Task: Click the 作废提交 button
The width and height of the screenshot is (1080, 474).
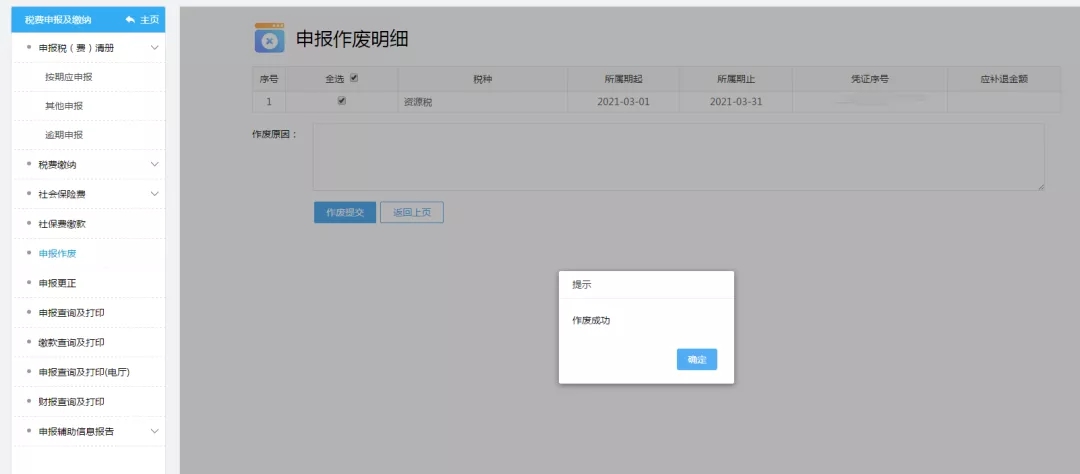Action: 345,212
